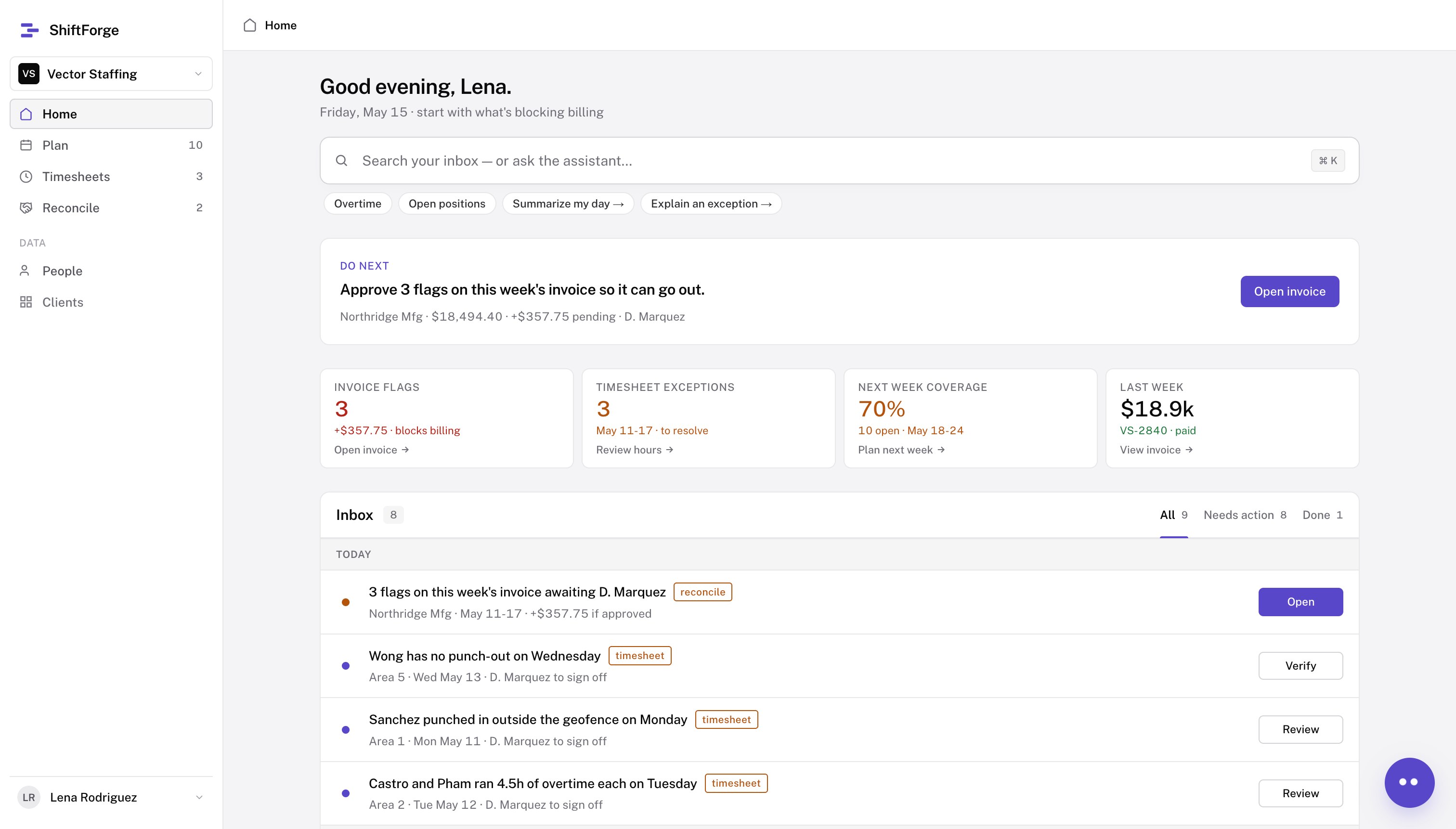Image resolution: width=1456 pixels, height=829 pixels.
Task: Focus the inbox search field
Action: (x=839, y=161)
